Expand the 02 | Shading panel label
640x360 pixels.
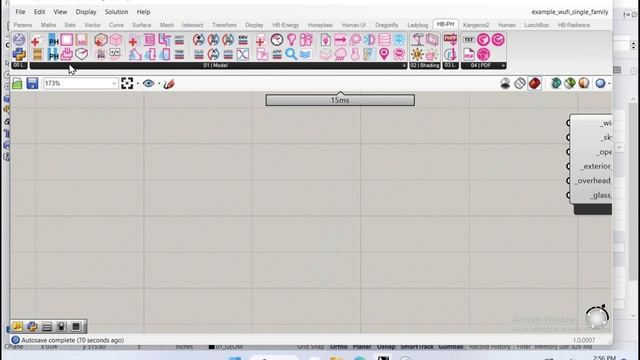(x=425, y=65)
